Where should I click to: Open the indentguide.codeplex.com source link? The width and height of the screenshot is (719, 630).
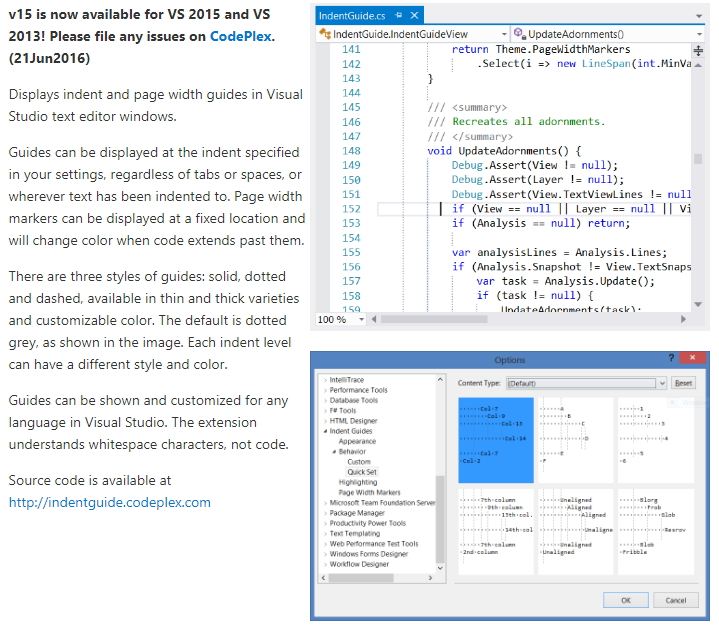click(x=110, y=502)
